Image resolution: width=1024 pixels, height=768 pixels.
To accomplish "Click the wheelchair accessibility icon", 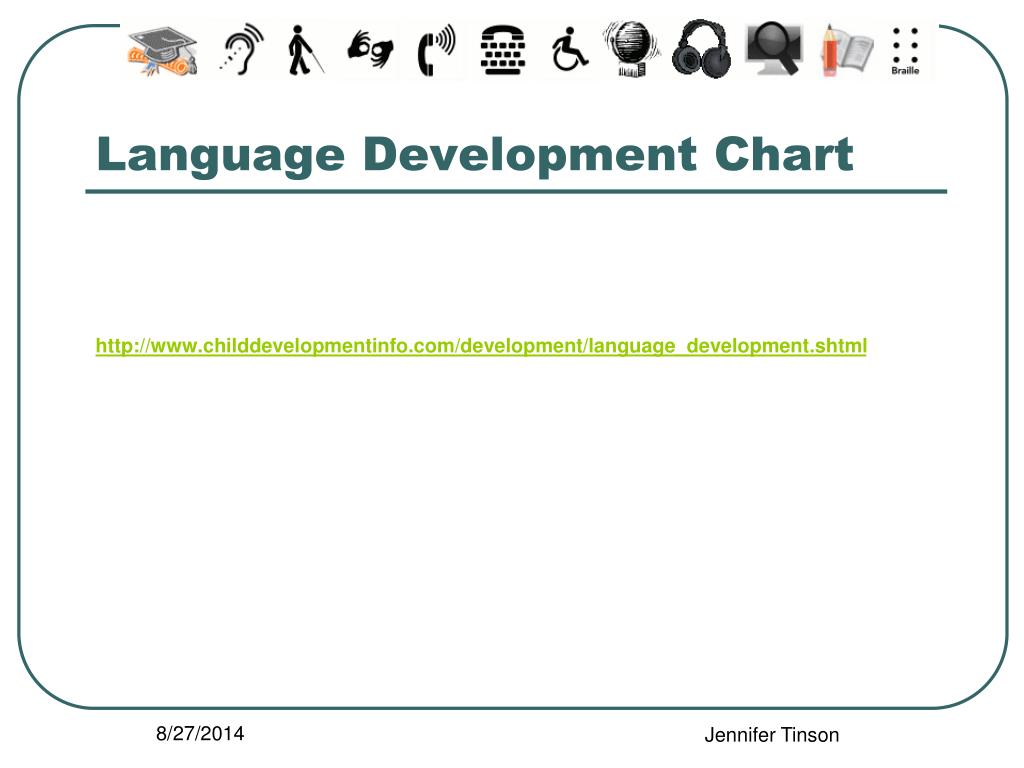I will pyautogui.click(x=569, y=50).
